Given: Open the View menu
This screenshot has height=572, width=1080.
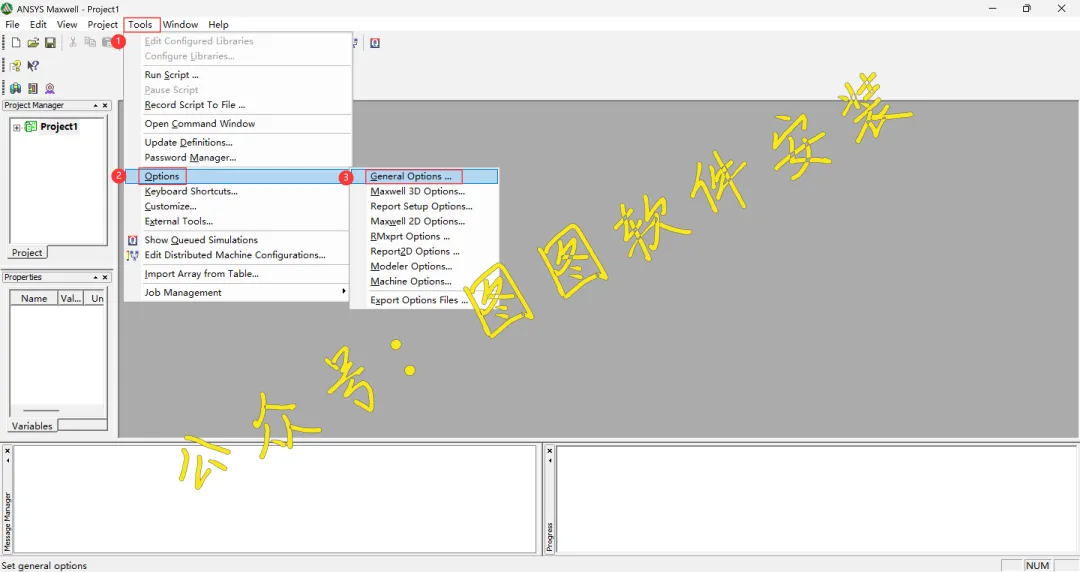Looking at the screenshot, I should tap(67, 24).
